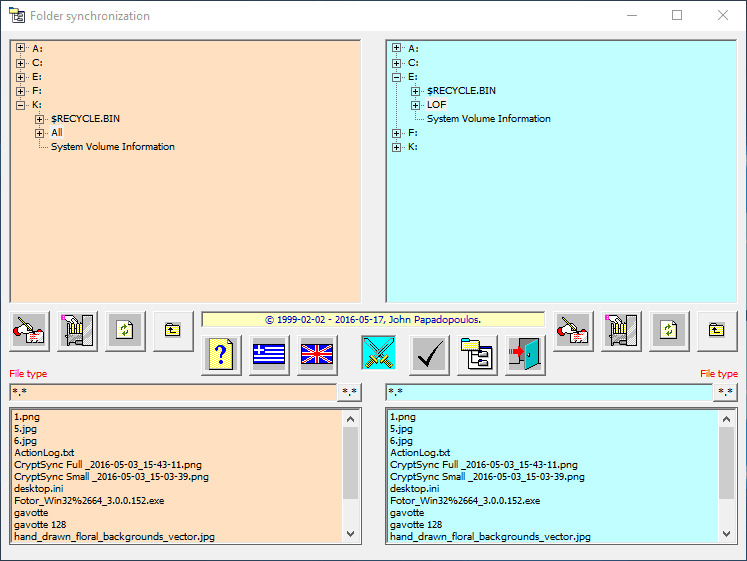Switch language with the British flag icon

tap(317, 355)
